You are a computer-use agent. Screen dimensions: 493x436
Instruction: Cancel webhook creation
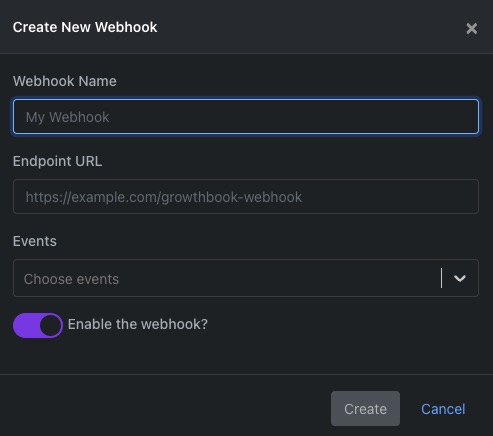443,409
